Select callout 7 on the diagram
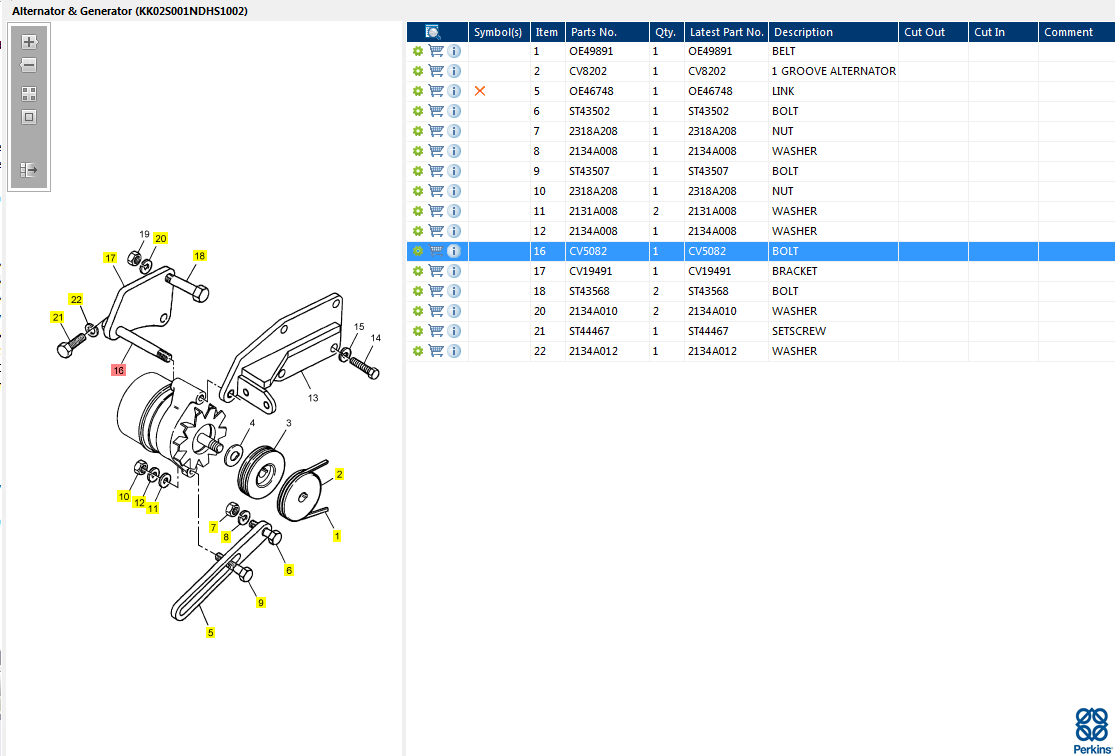The image size is (1115, 756). click(213, 527)
